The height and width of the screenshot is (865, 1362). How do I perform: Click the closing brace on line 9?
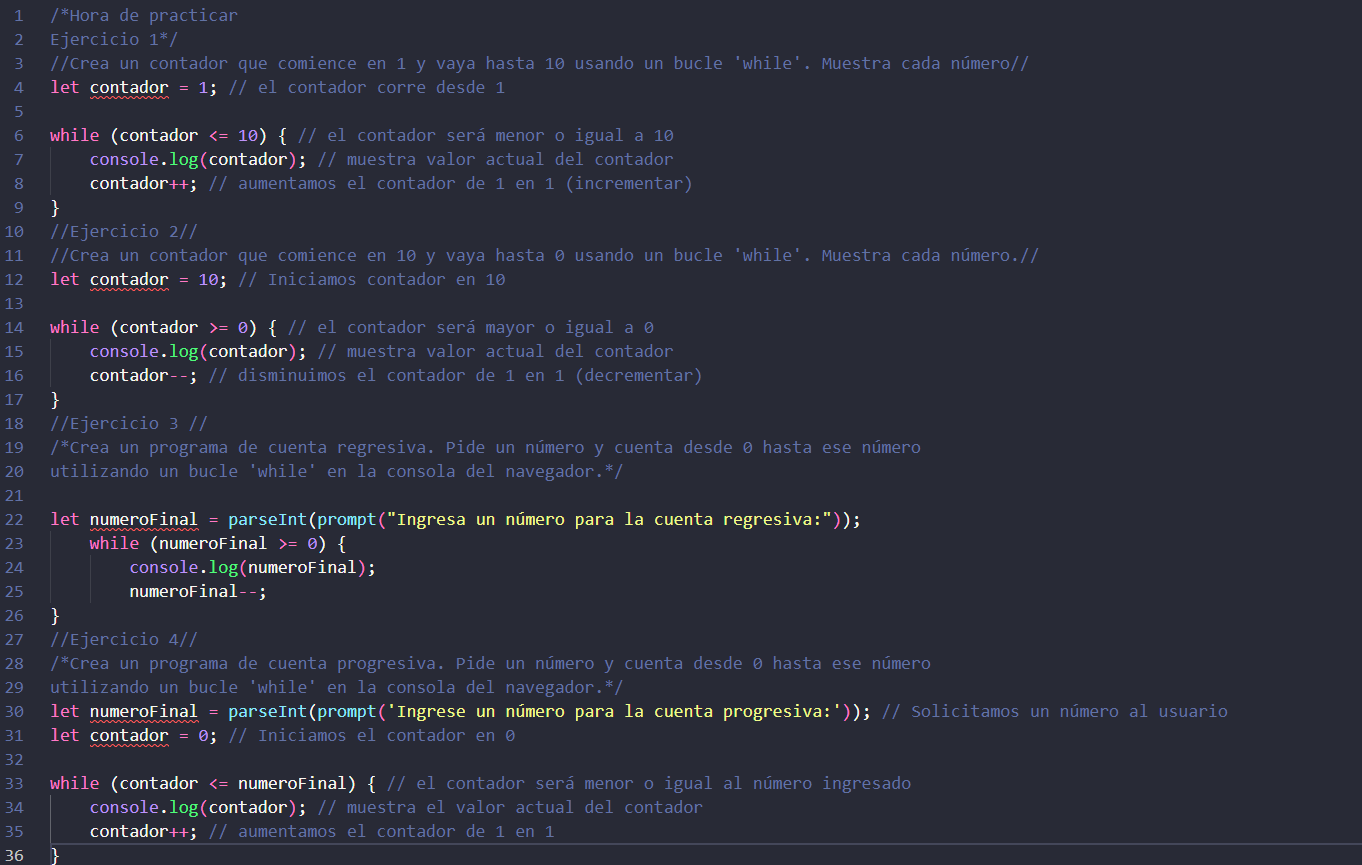pos(55,207)
